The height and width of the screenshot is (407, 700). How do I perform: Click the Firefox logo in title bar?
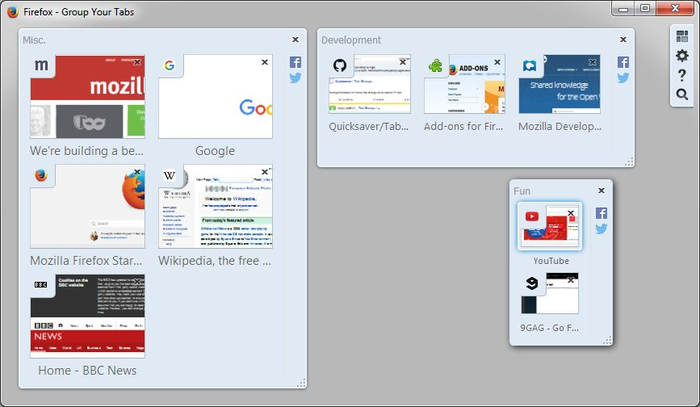[13, 12]
